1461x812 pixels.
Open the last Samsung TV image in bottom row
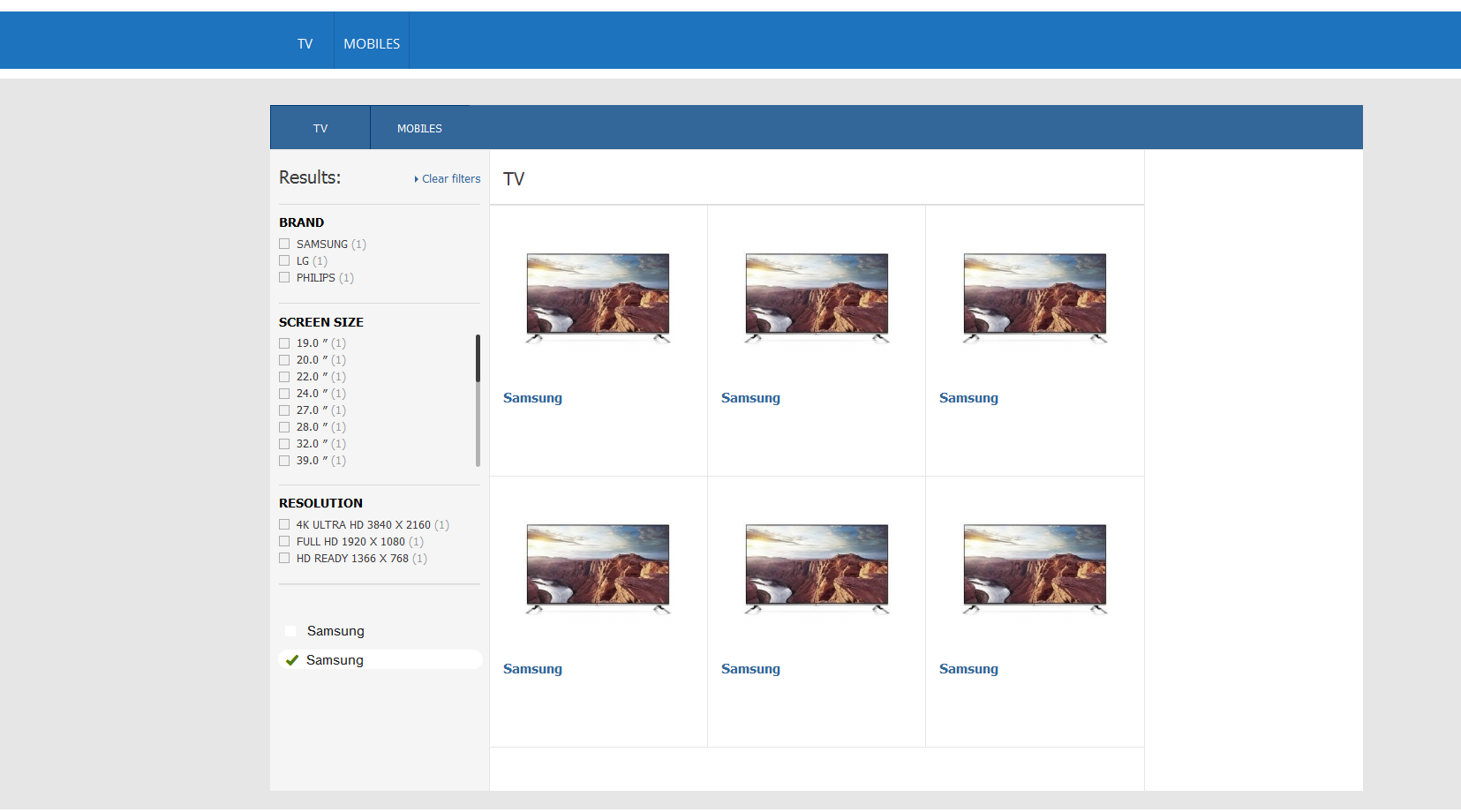pyautogui.click(x=1035, y=569)
